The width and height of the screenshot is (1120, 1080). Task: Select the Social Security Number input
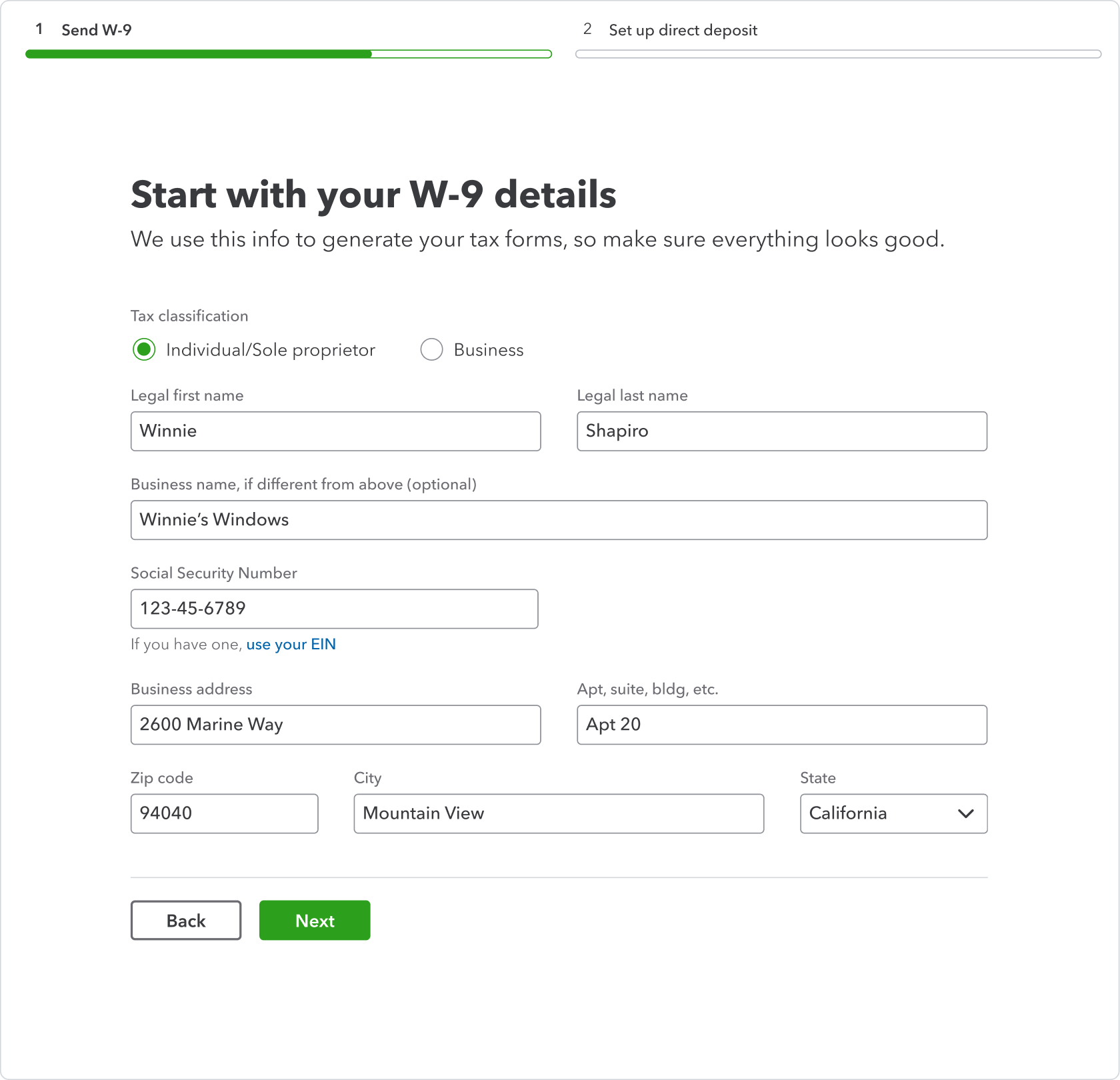334,609
